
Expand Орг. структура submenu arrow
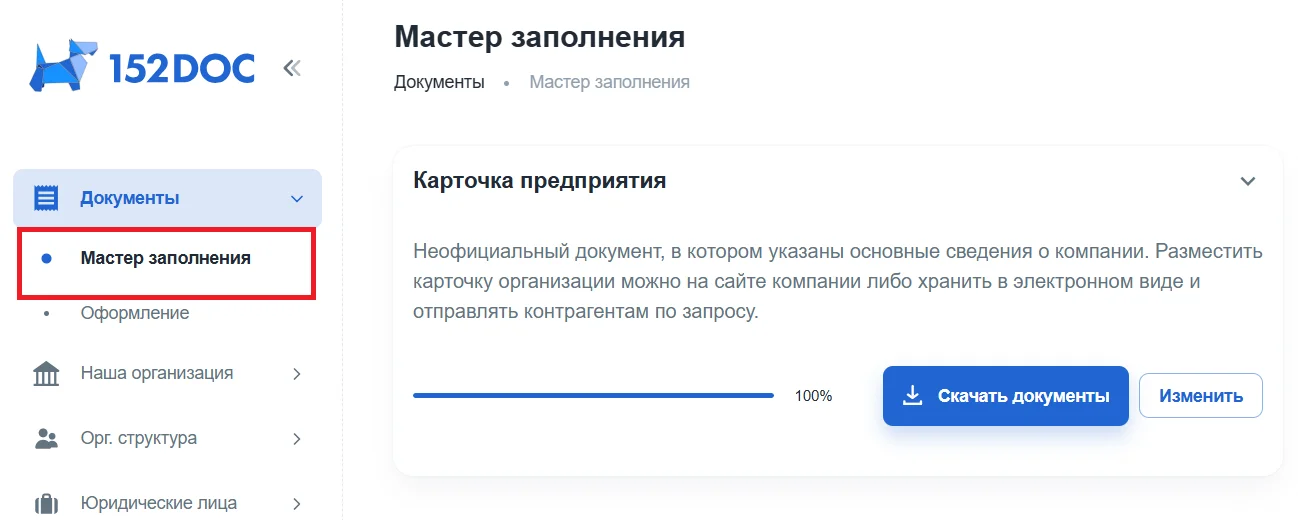click(297, 438)
